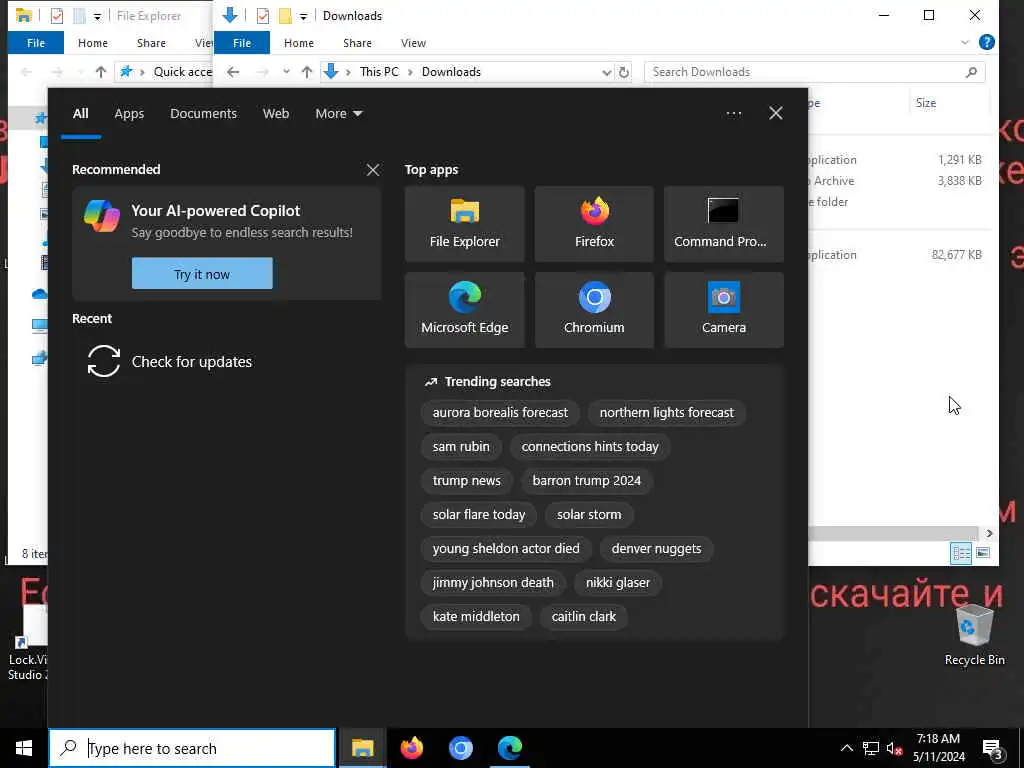Refresh the Downloads folder
Screen dimensions: 1024x768
624,72
